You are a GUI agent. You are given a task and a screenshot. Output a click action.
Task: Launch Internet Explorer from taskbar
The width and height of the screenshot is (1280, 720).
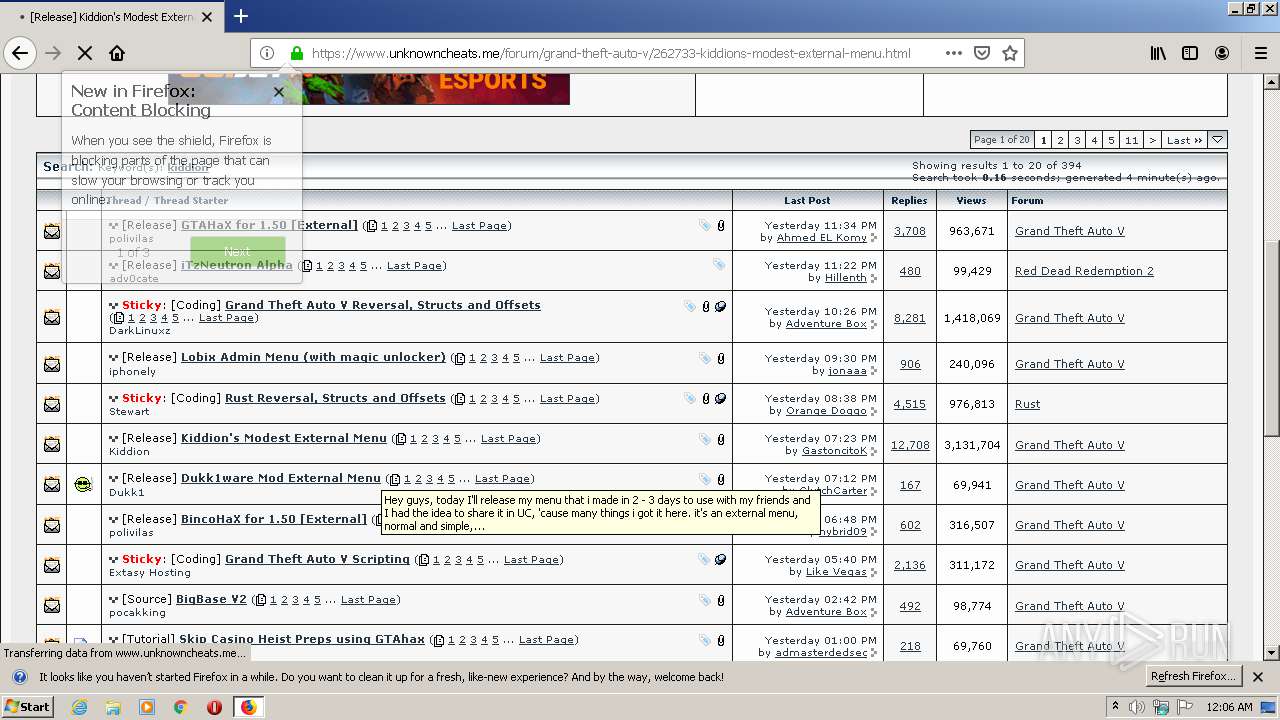tap(80, 707)
